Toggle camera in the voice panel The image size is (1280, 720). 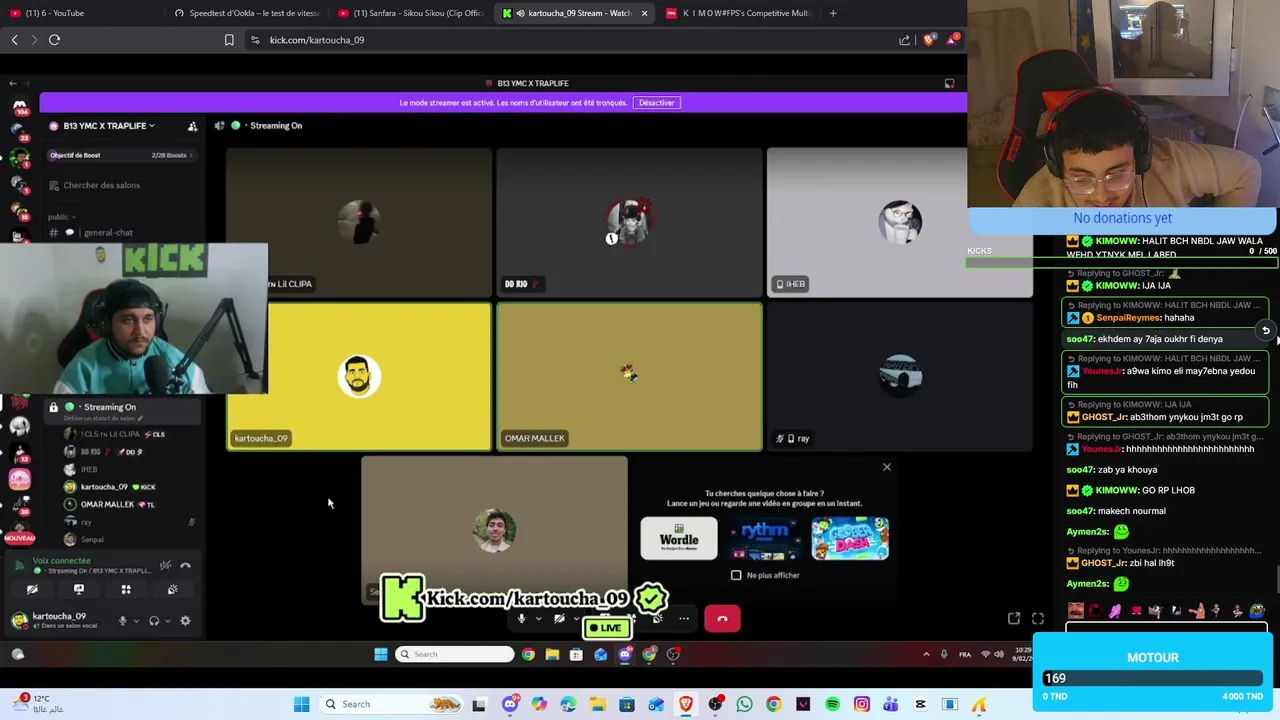tap(32, 590)
